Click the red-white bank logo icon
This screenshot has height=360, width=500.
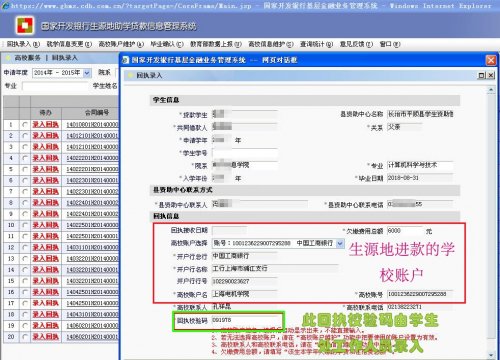tap(25, 25)
